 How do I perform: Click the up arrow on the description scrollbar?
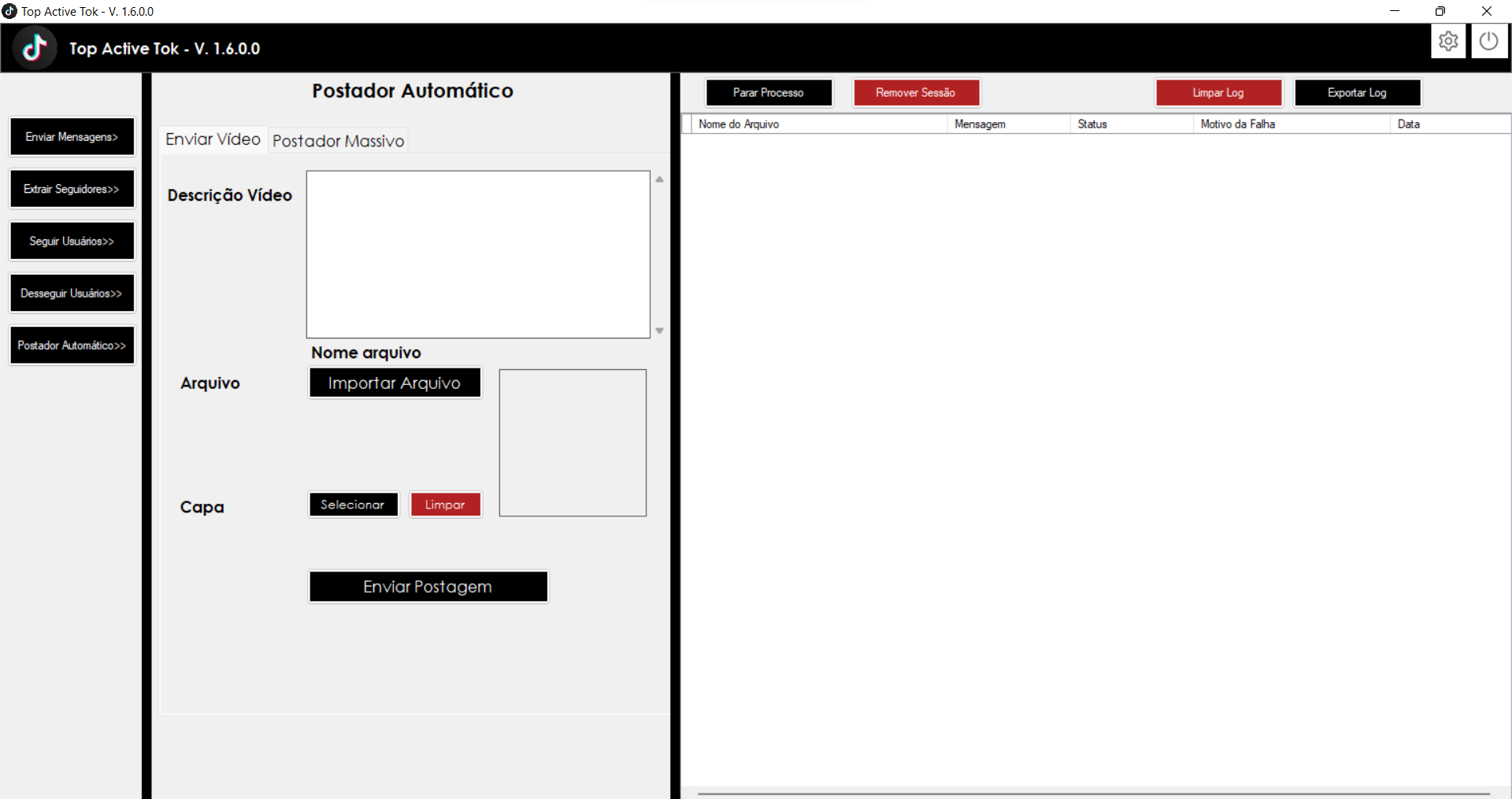tap(660, 179)
